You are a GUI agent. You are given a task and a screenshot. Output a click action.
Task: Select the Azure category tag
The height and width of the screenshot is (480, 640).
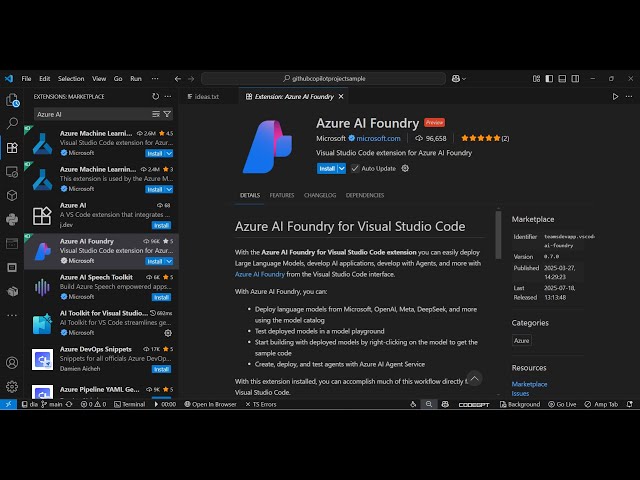coord(522,340)
